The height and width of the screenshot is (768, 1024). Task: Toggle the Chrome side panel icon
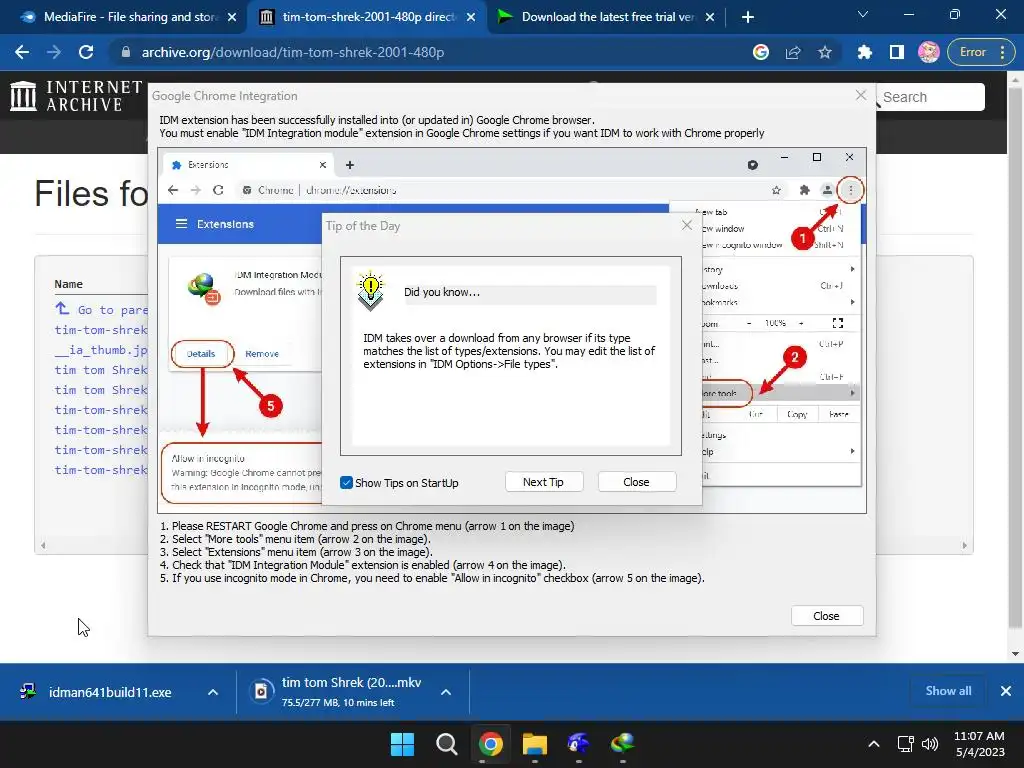click(897, 52)
